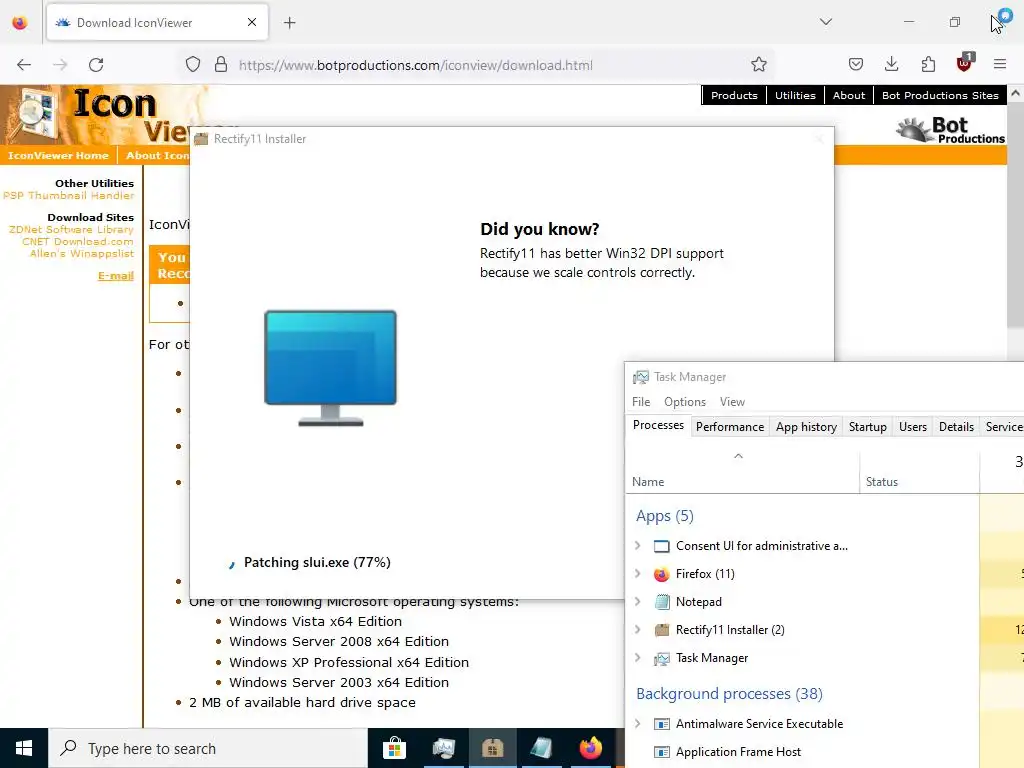Open the tracking protection shield icon

click(x=193, y=65)
